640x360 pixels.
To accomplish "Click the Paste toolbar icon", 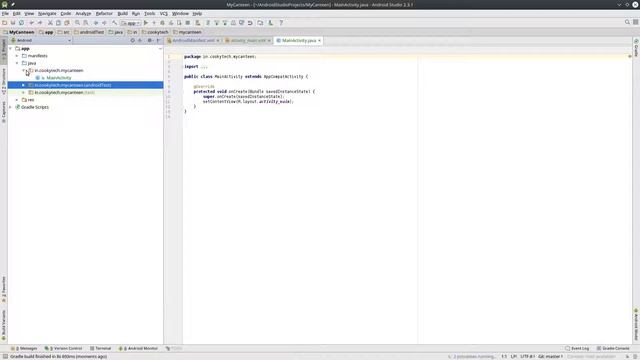I will click(67, 23).
